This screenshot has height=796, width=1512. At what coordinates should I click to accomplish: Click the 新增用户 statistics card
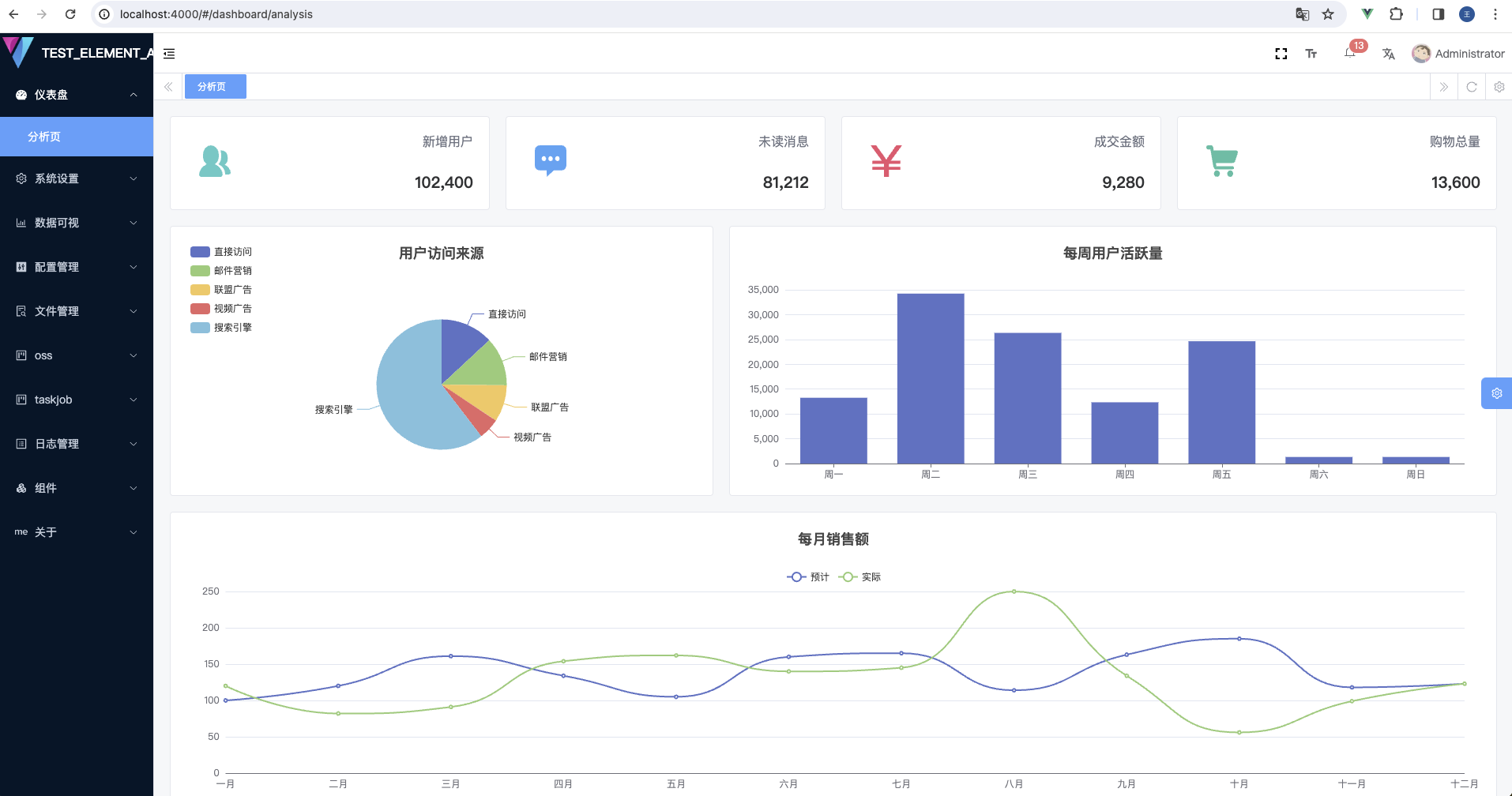329,163
